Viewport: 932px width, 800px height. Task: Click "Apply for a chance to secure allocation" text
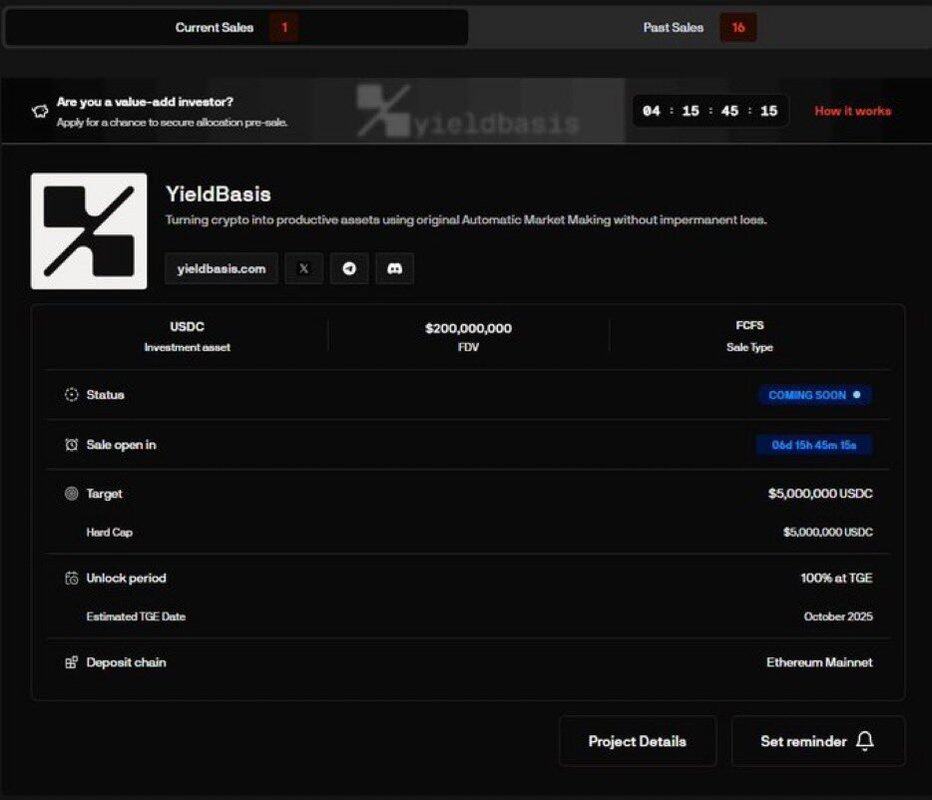point(172,122)
